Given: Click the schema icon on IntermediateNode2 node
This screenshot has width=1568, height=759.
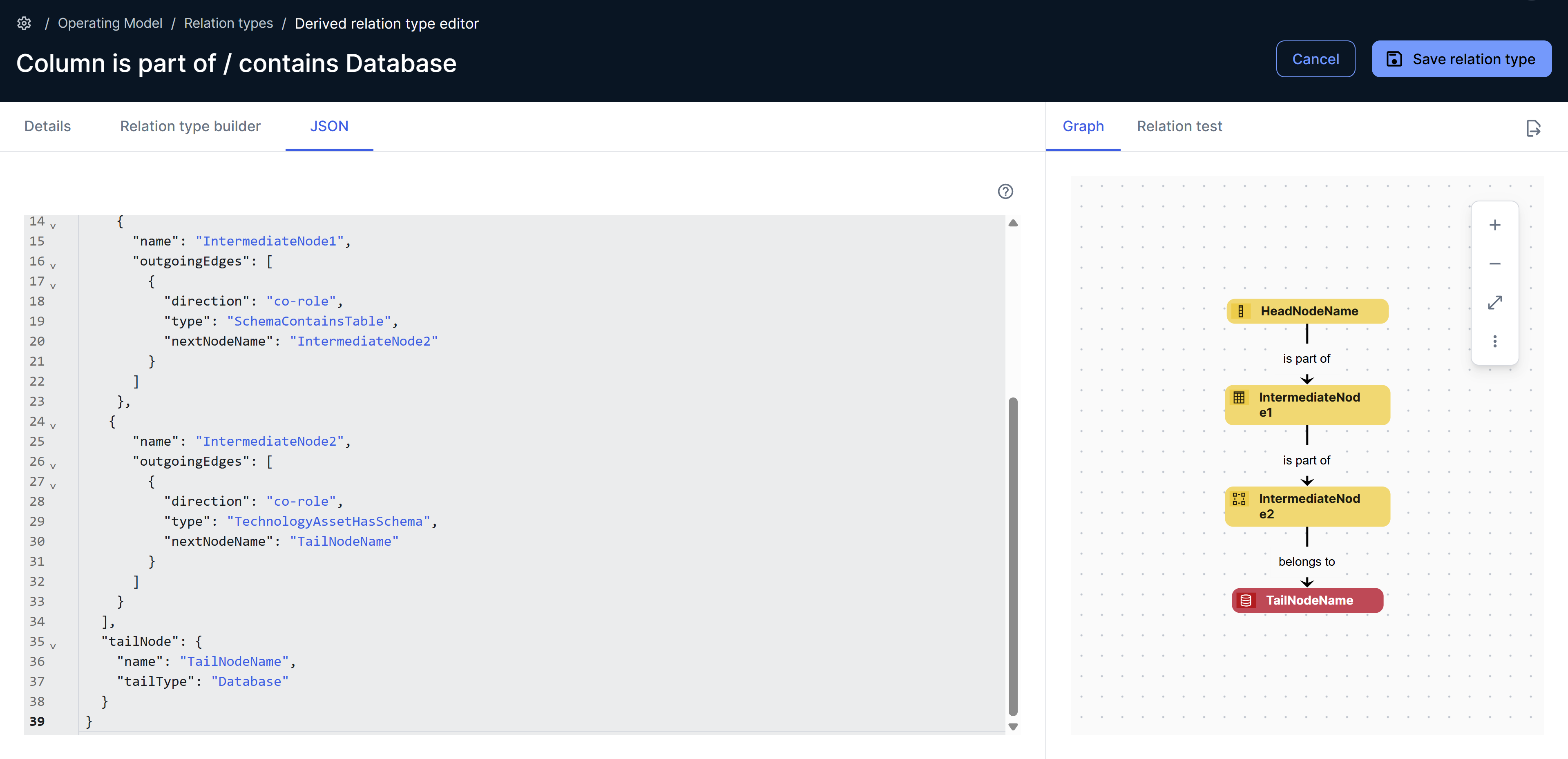Looking at the screenshot, I should pyautogui.click(x=1239, y=499).
